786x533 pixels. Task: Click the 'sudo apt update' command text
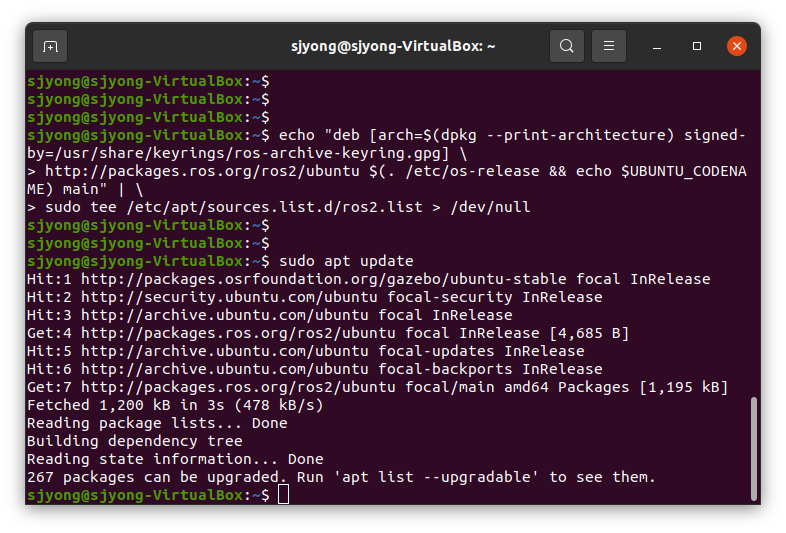pyautogui.click(x=346, y=261)
